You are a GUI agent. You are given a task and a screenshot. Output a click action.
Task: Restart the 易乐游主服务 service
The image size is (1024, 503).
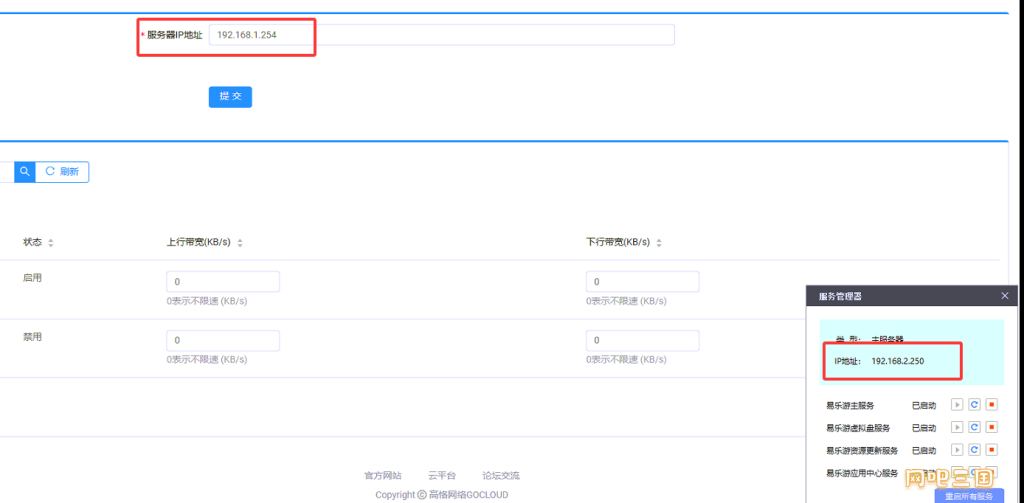point(974,406)
